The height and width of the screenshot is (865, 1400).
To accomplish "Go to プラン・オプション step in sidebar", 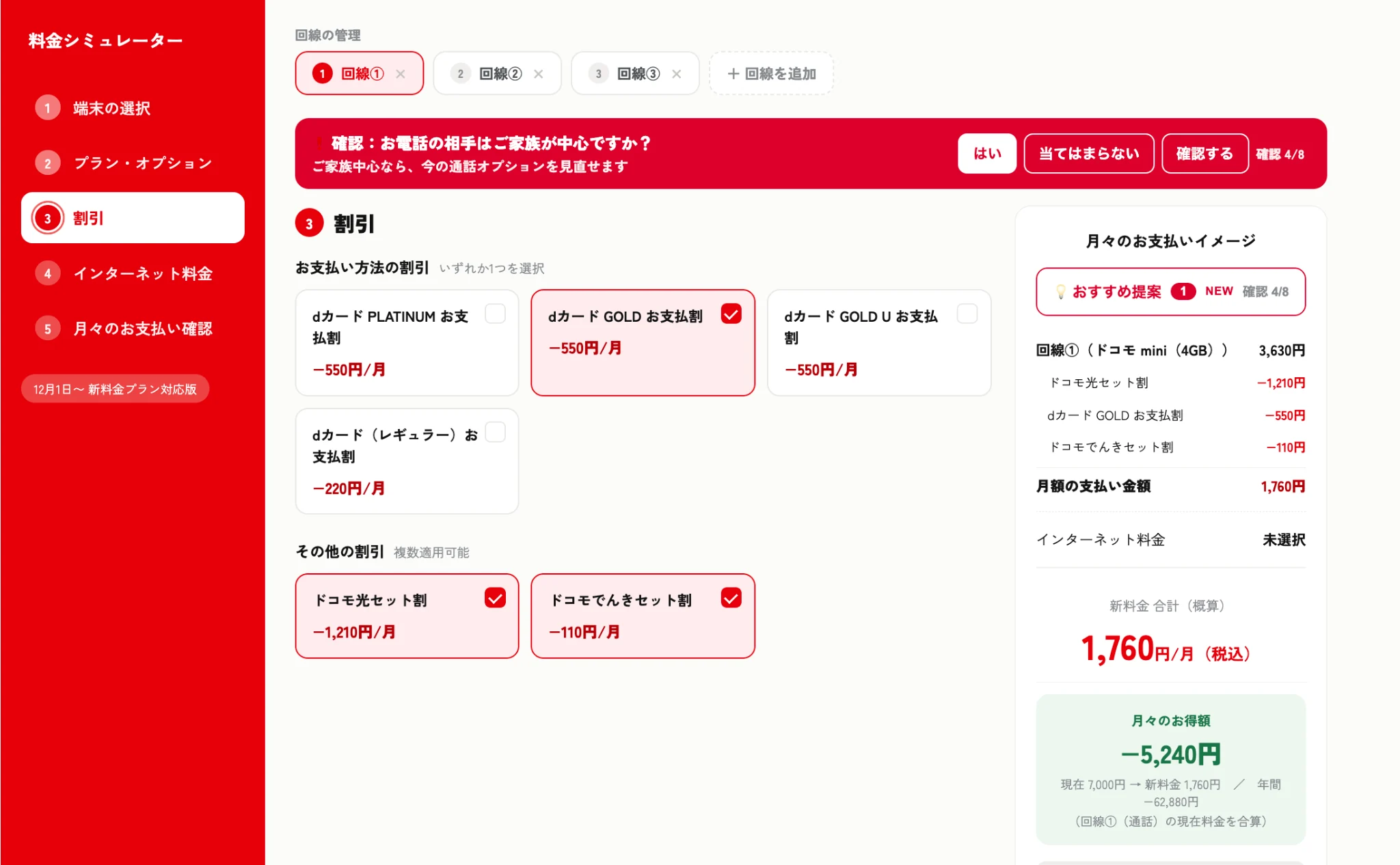I will click(x=133, y=163).
